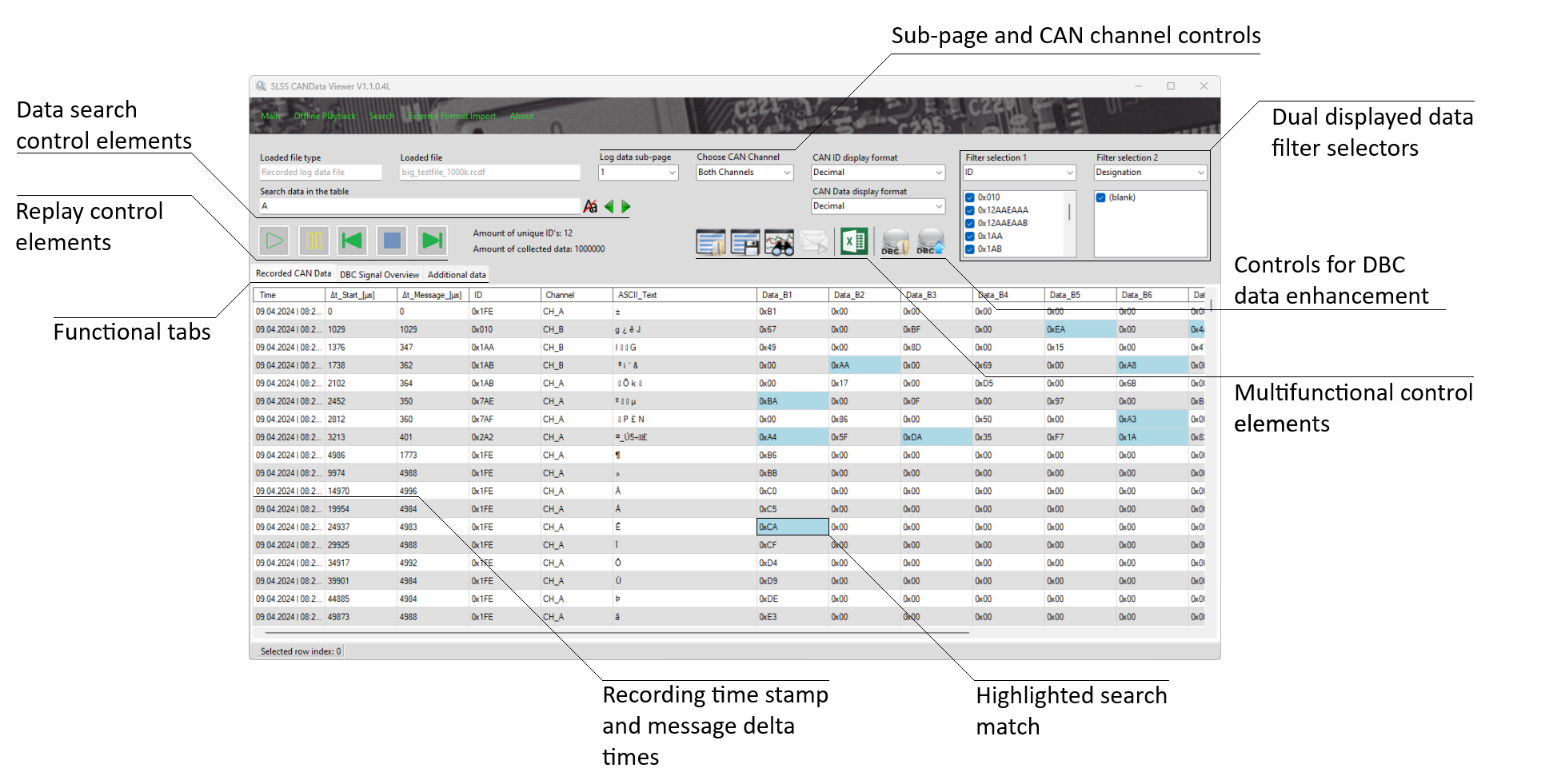1549x784 pixels.
Task: Toggle case-sensitive search (Aa icon)
Action: pyautogui.click(x=590, y=206)
